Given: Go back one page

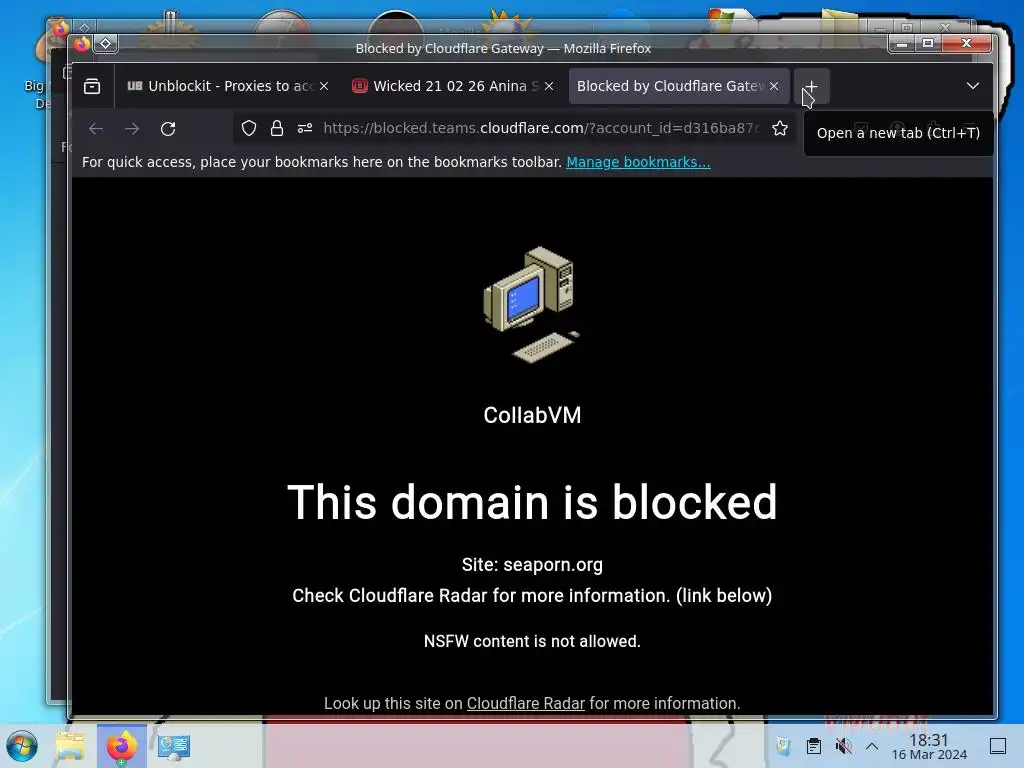Looking at the screenshot, I should pos(96,129).
